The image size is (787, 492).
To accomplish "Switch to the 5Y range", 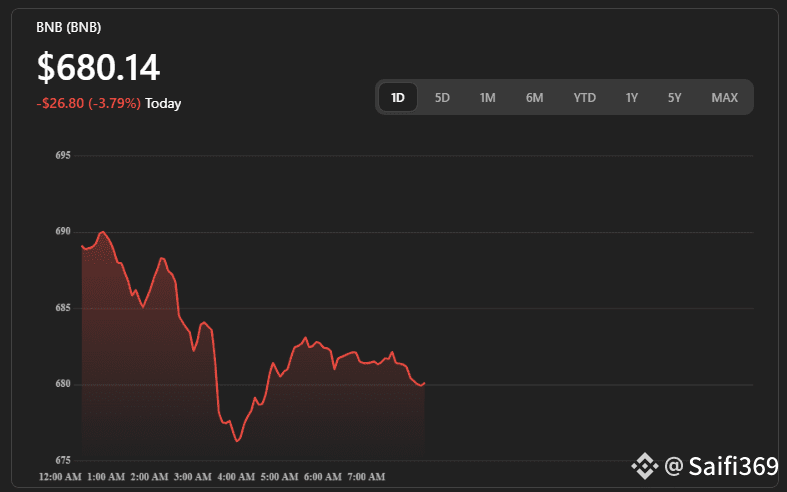I will pos(675,97).
